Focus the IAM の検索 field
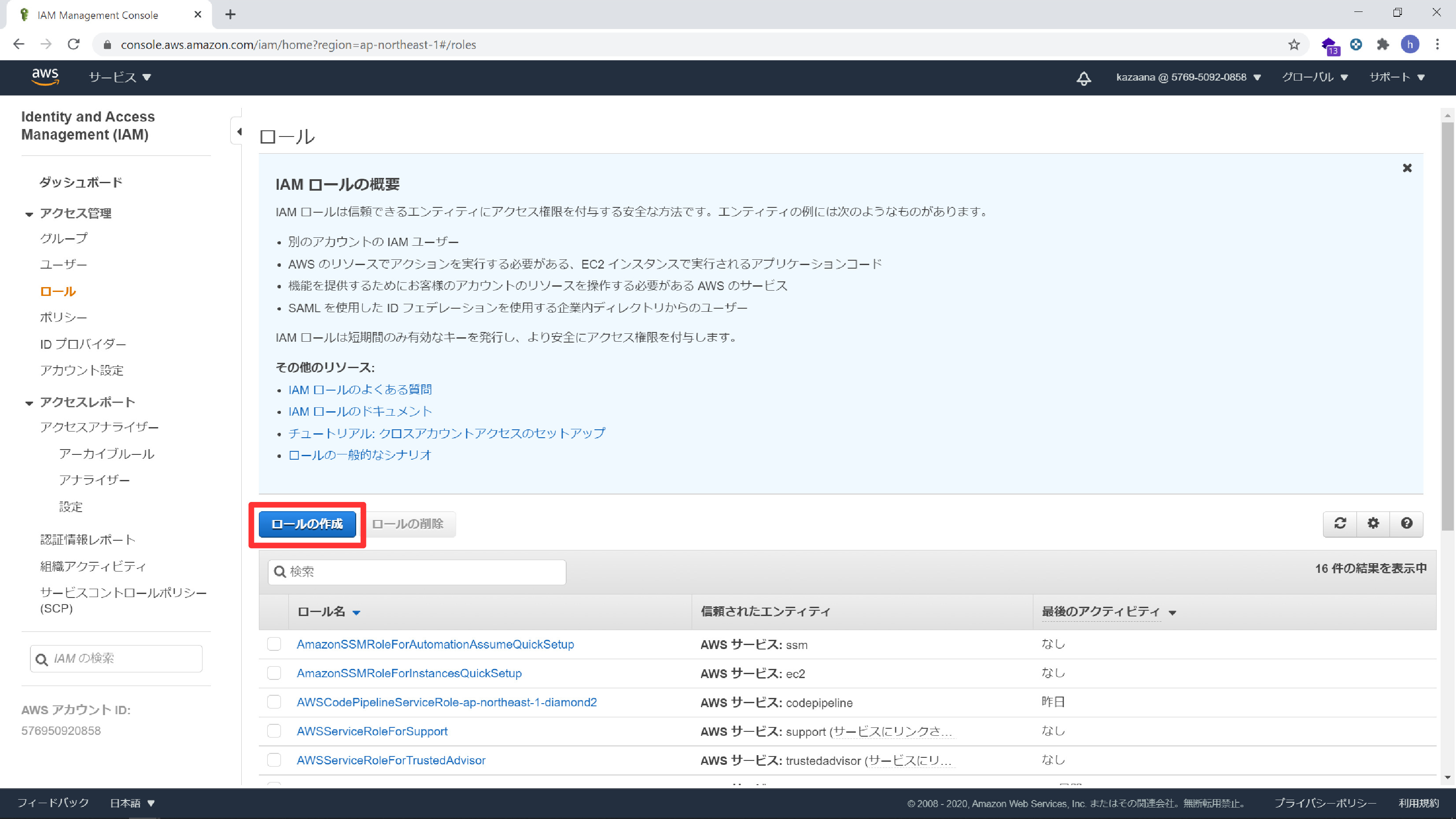The height and width of the screenshot is (819, 1456). (x=116, y=658)
